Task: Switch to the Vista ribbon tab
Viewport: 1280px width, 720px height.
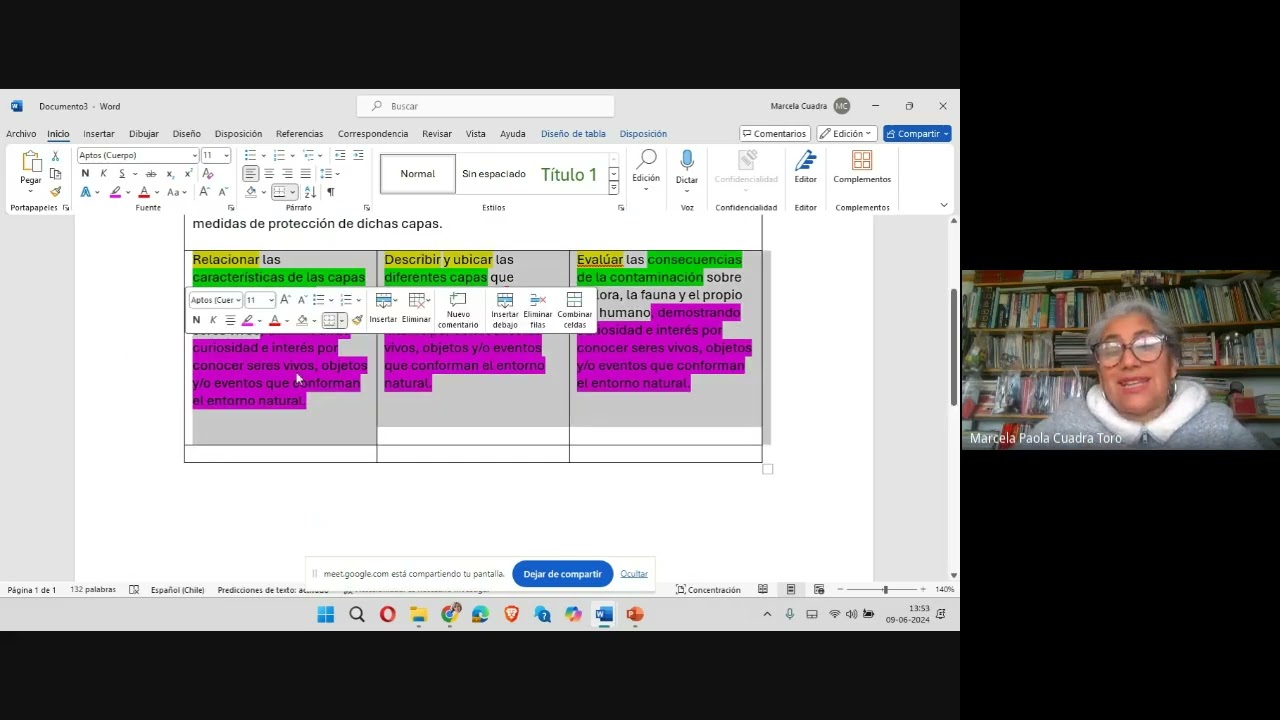Action: tap(476, 133)
